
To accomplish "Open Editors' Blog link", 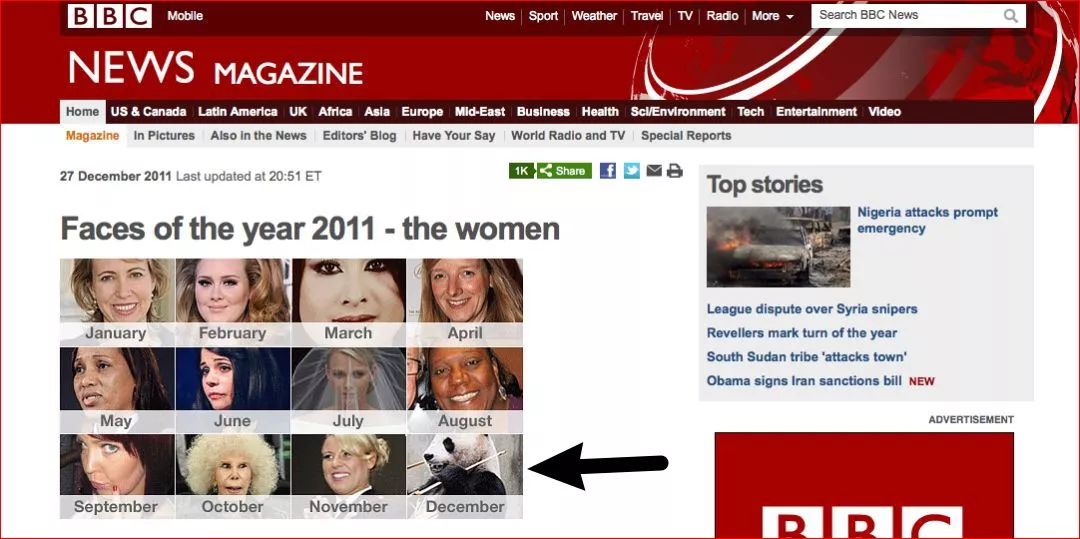I will 359,136.
